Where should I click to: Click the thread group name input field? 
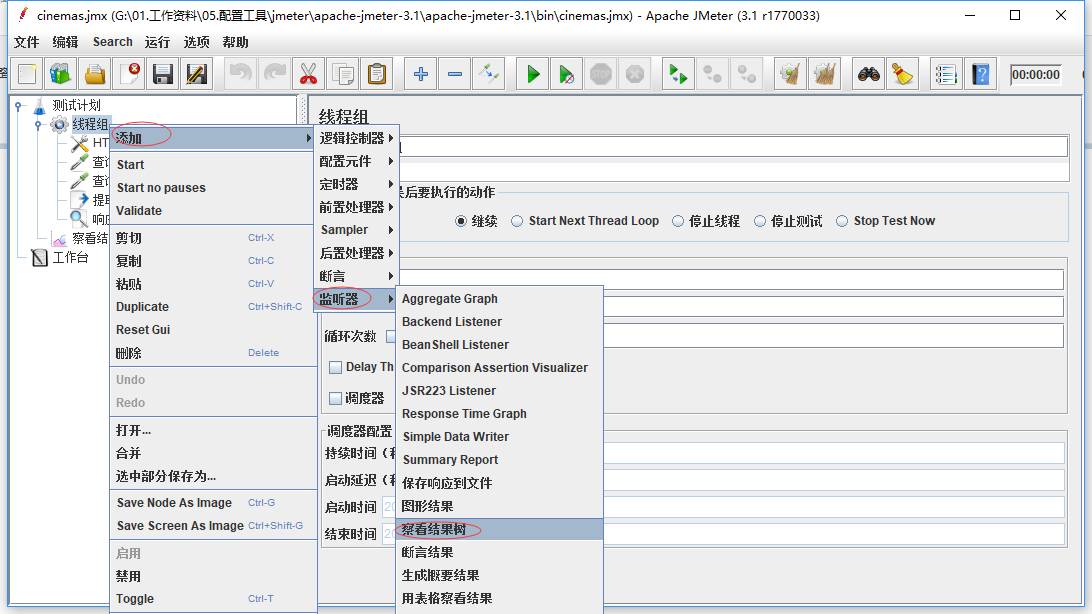pos(733,146)
